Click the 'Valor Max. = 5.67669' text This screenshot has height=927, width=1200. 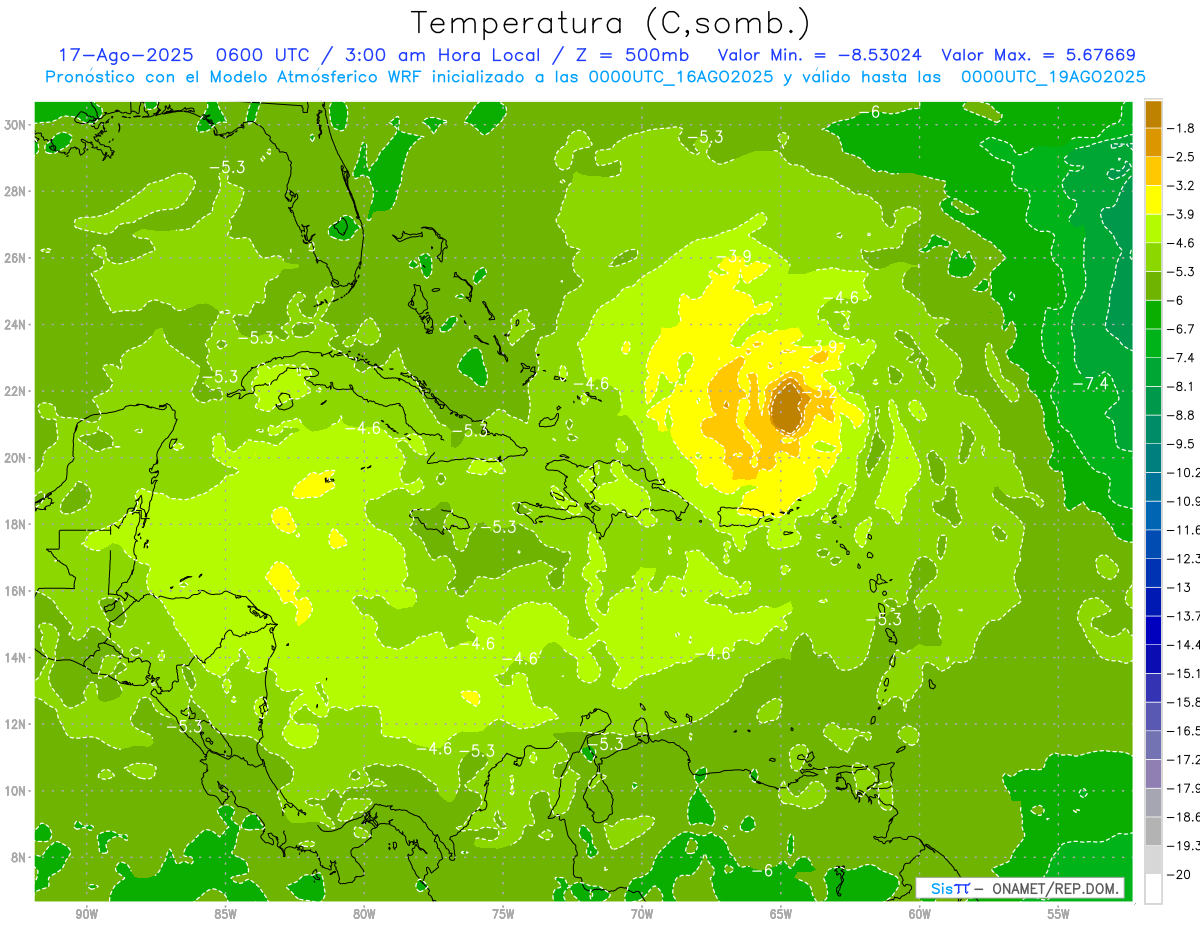coord(1039,55)
